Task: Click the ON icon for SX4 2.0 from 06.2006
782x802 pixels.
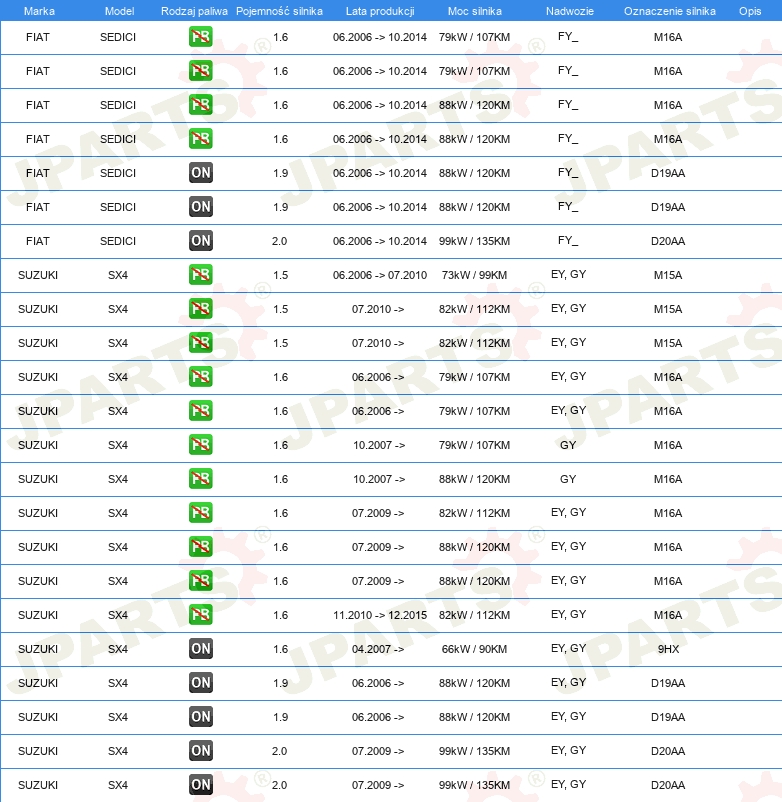Action: pos(201,751)
